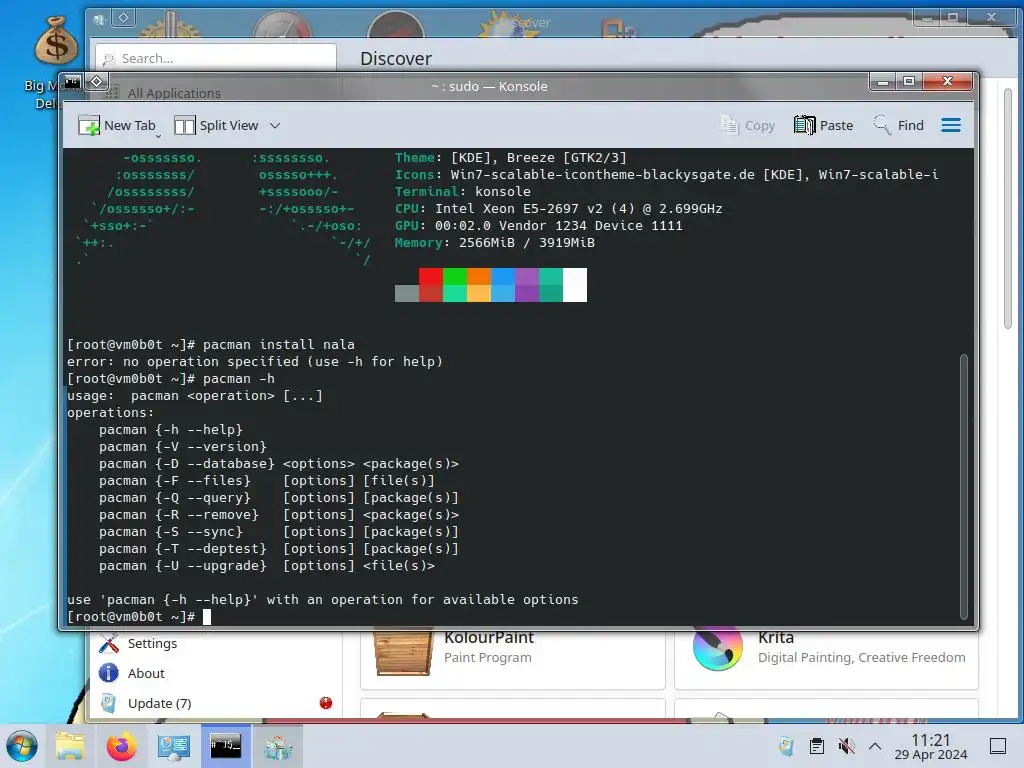Click the red update alert badge

tap(326, 703)
